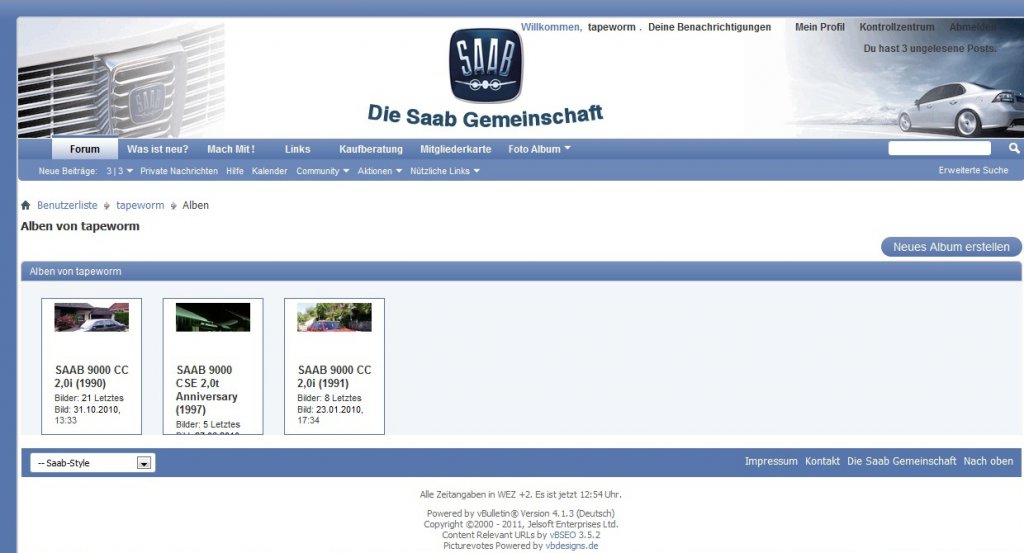Open the Nützliche Links dropdown

tap(445, 171)
